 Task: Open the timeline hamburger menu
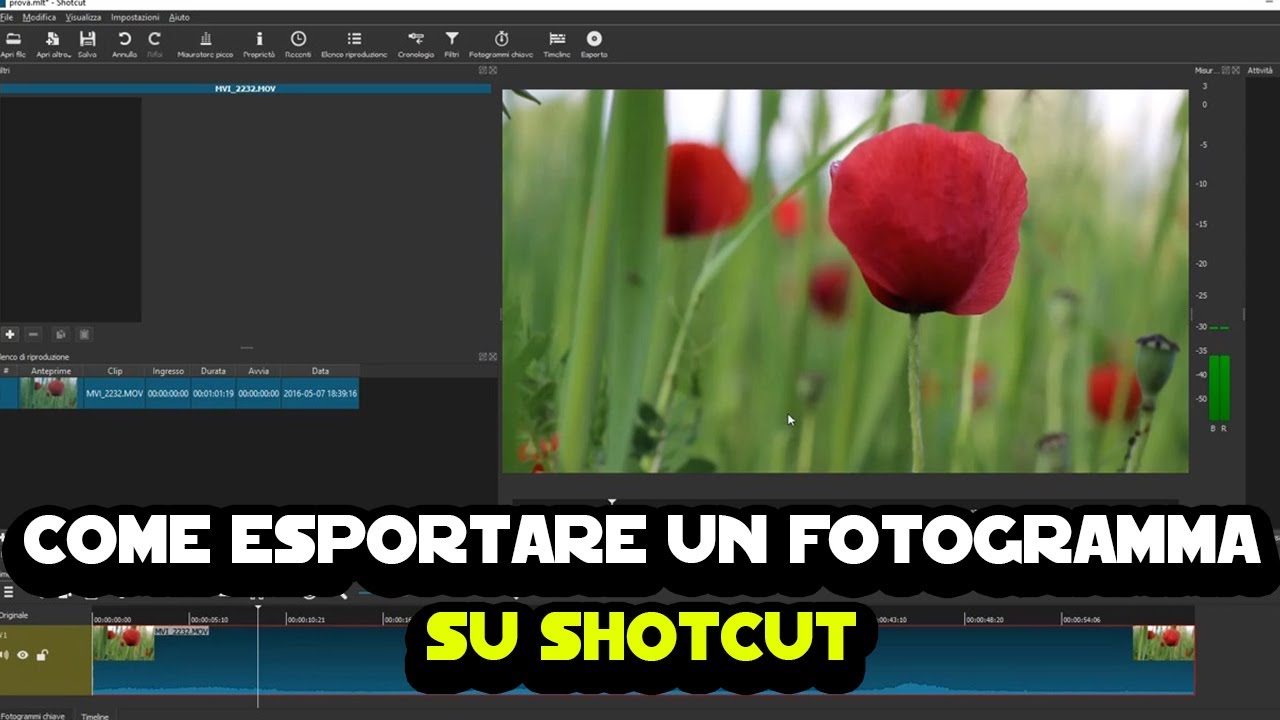(8, 593)
